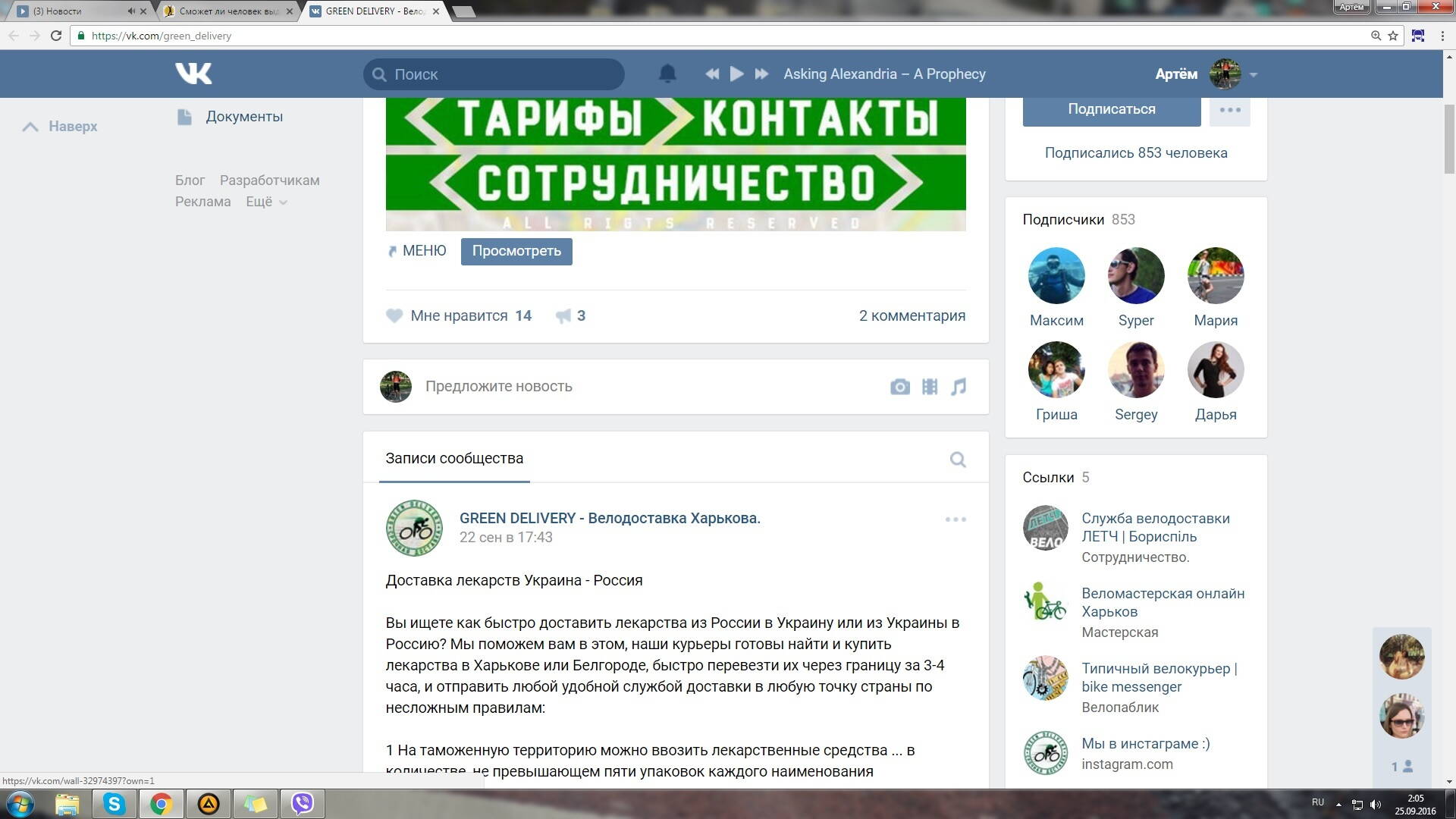Image resolution: width=1456 pixels, height=819 pixels.
Task: Click the Подписаться button
Action: [1111, 109]
